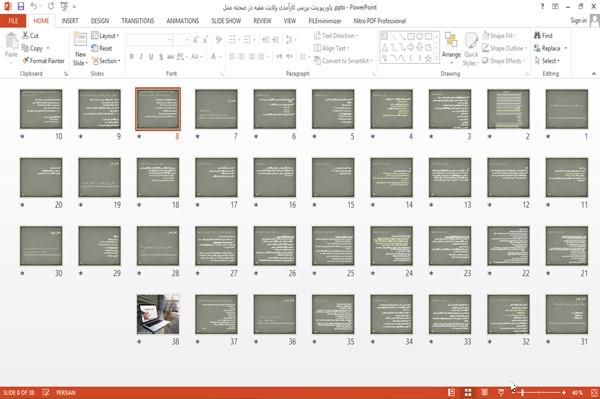This screenshot has height=399, width=600.
Task: Click the Save icon in quick access toolbar
Action: tap(21, 6)
